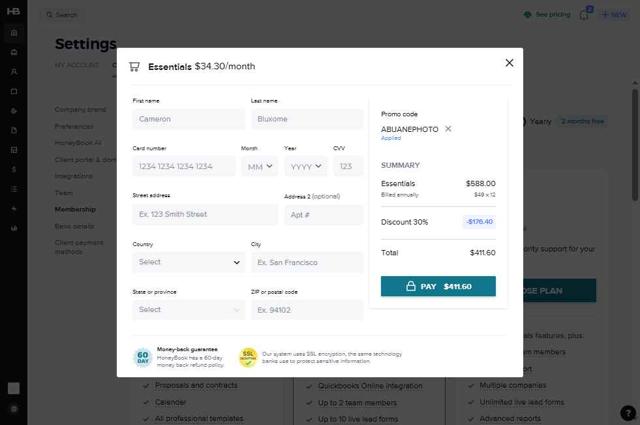Click the page vertical scrollbar
This screenshot has width=640, height=425.
point(635,145)
